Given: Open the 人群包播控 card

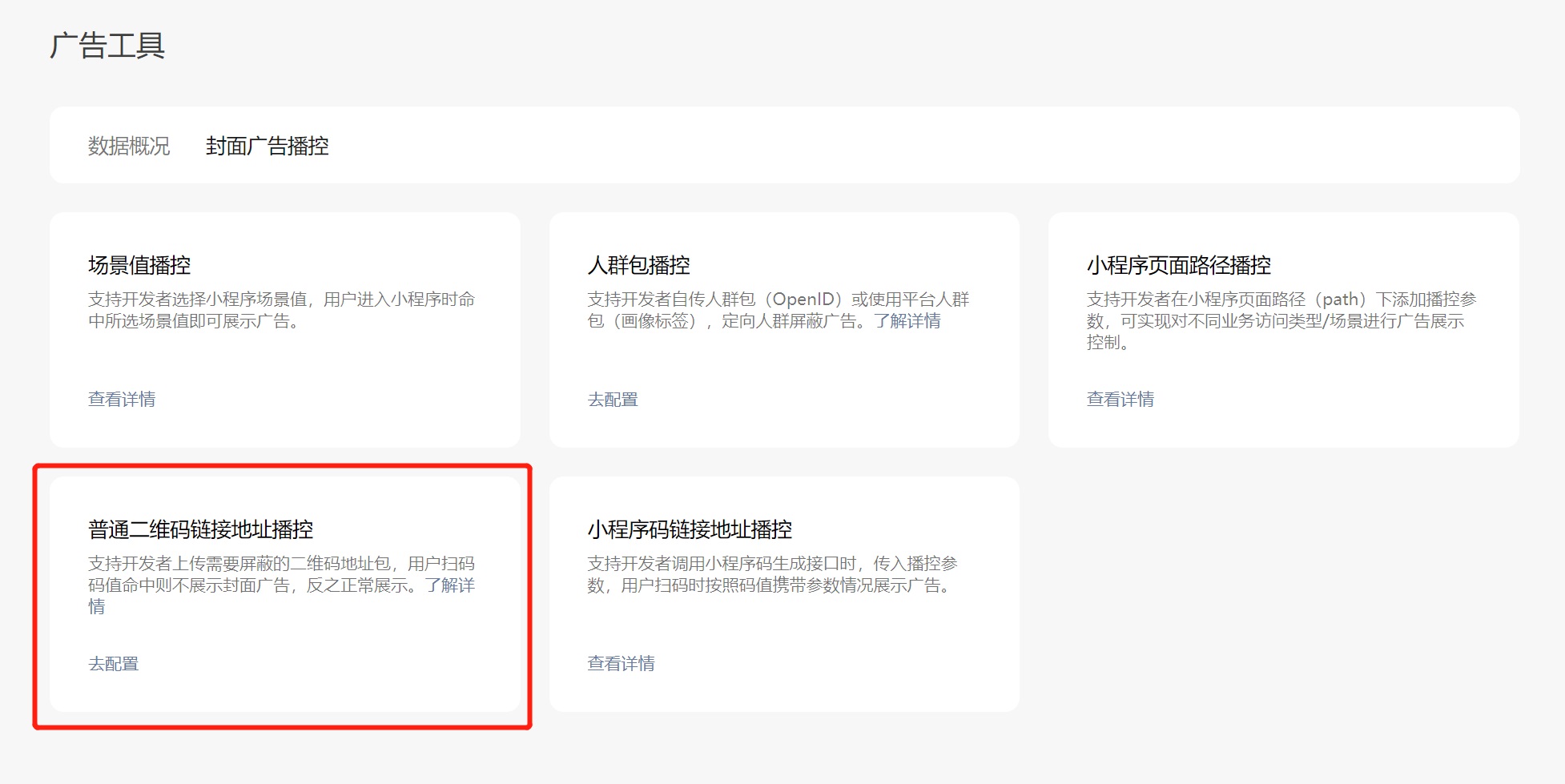Looking at the screenshot, I should click(x=785, y=328).
